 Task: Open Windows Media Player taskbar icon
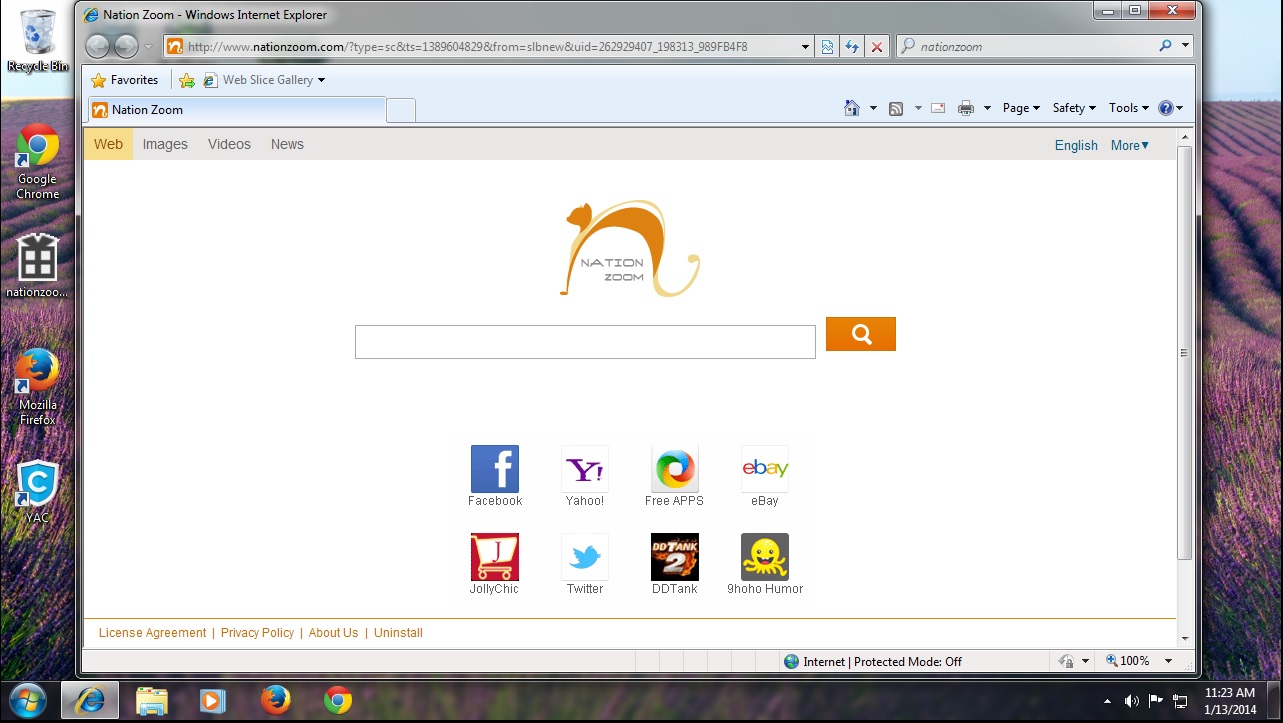tap(212, 701)
